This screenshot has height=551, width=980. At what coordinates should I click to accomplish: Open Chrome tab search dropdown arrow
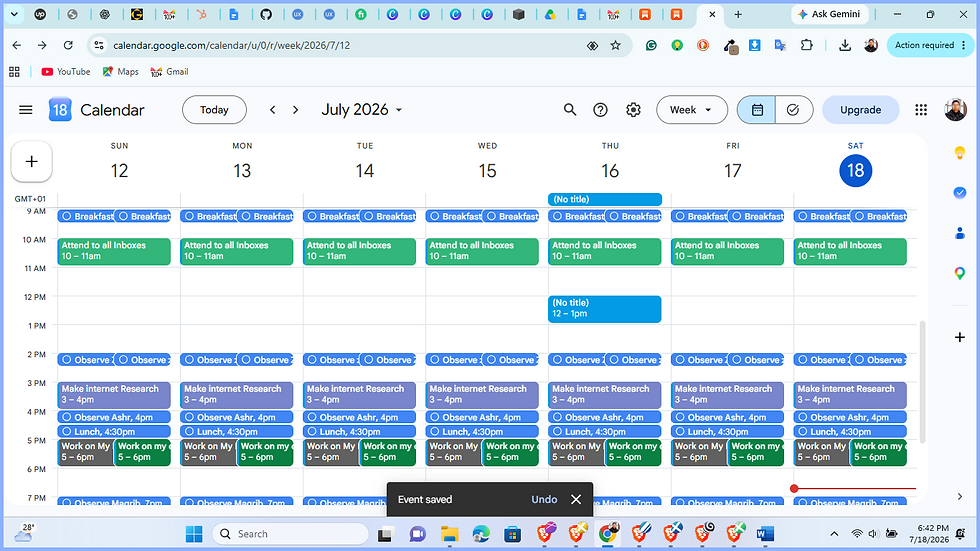pos(14,14)
